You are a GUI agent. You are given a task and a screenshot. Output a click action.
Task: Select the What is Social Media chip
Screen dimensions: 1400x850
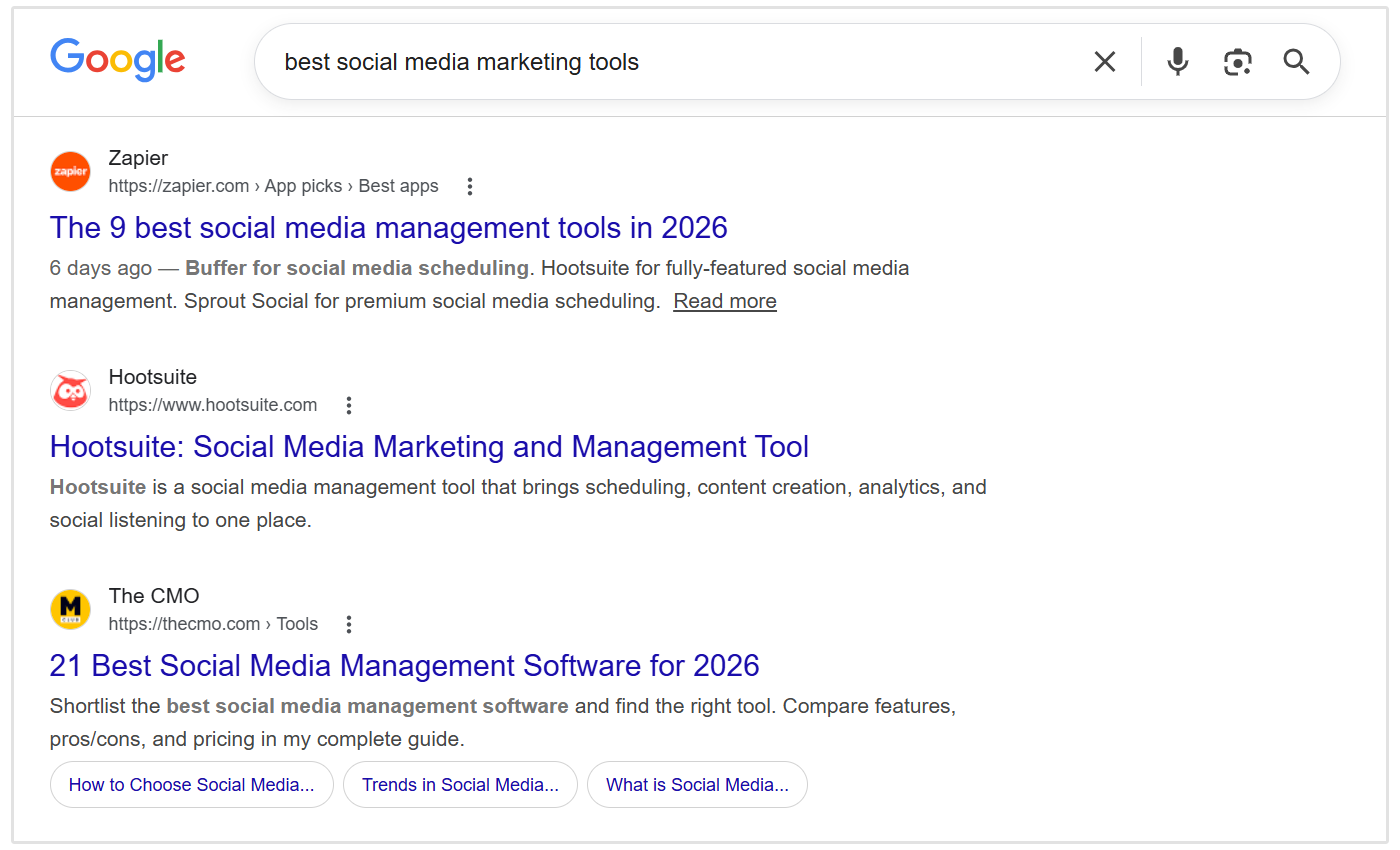click(697, 784)
